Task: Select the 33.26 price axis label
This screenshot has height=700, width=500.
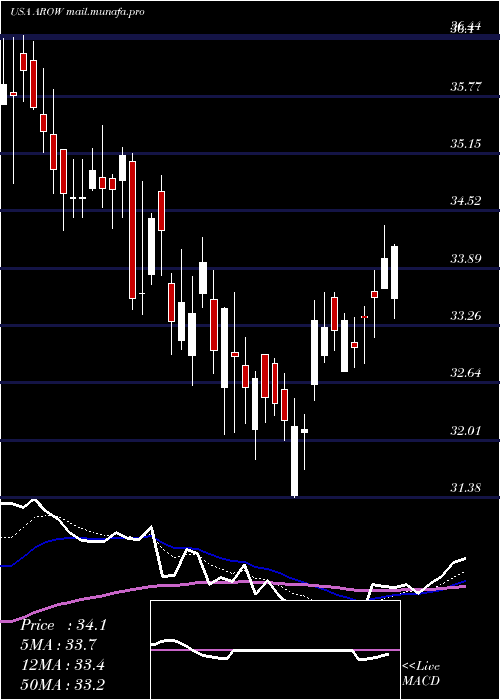Action: (x=466, y=316)
